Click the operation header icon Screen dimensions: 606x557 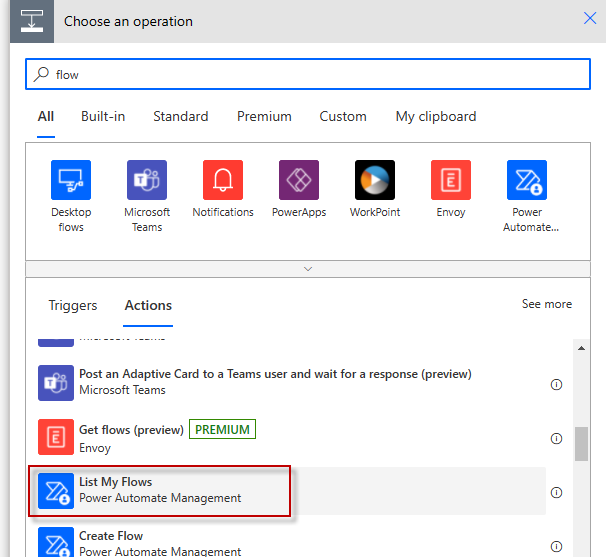pyautogui.click(x=32, y=21)
